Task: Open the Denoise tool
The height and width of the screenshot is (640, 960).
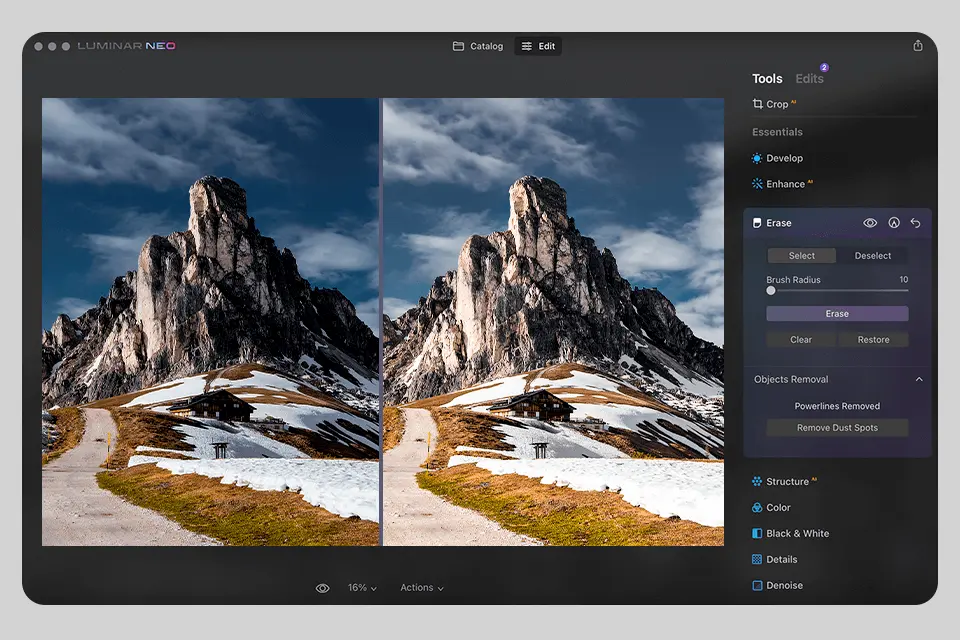Action: [784, 585]
